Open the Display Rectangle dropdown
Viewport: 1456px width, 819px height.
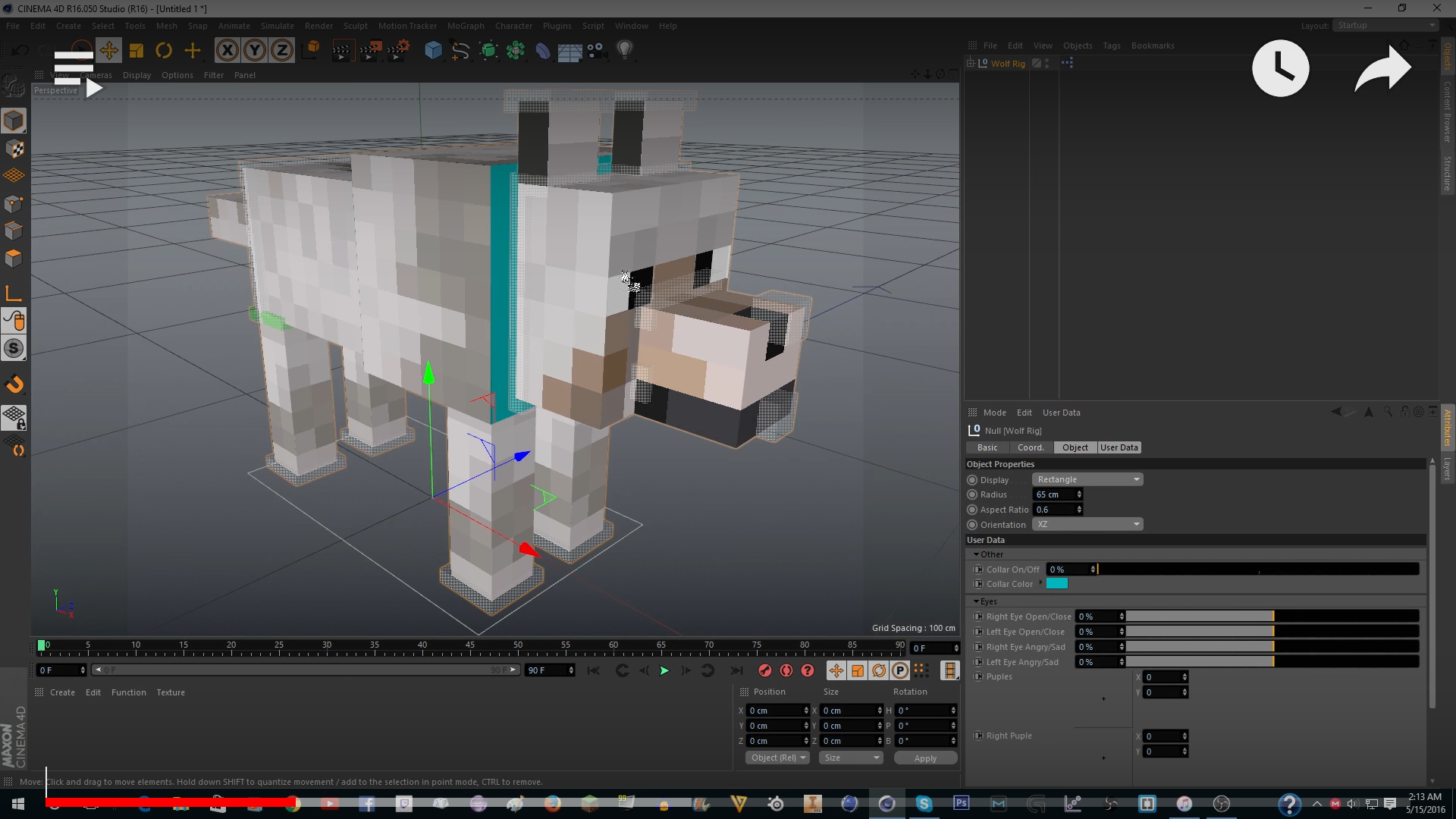click(1087, 479)
